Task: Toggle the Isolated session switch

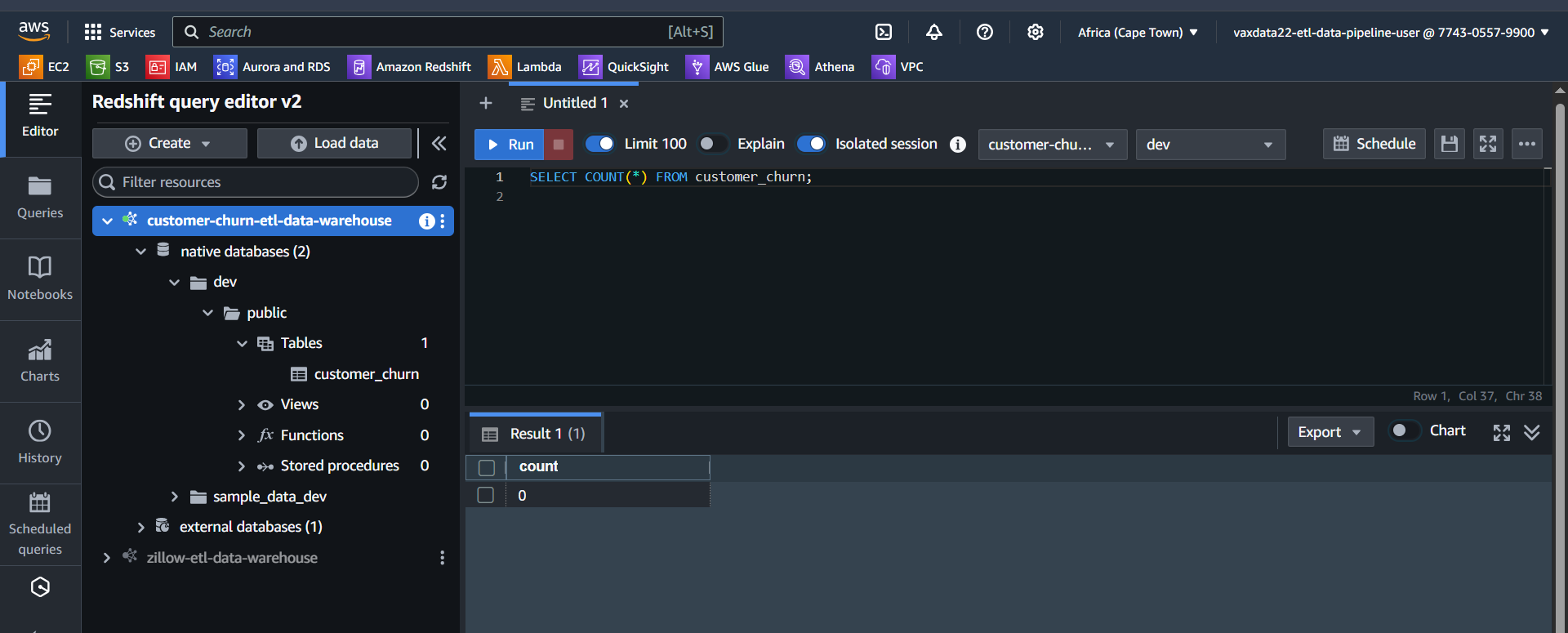Action: pos(811,144)
